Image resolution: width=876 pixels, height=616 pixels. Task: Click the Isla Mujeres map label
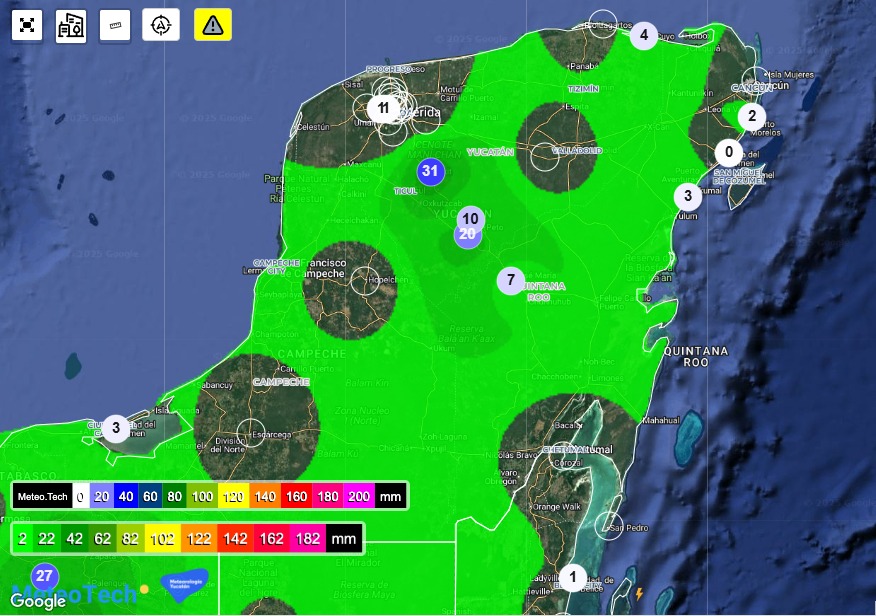tap(791, 74)
